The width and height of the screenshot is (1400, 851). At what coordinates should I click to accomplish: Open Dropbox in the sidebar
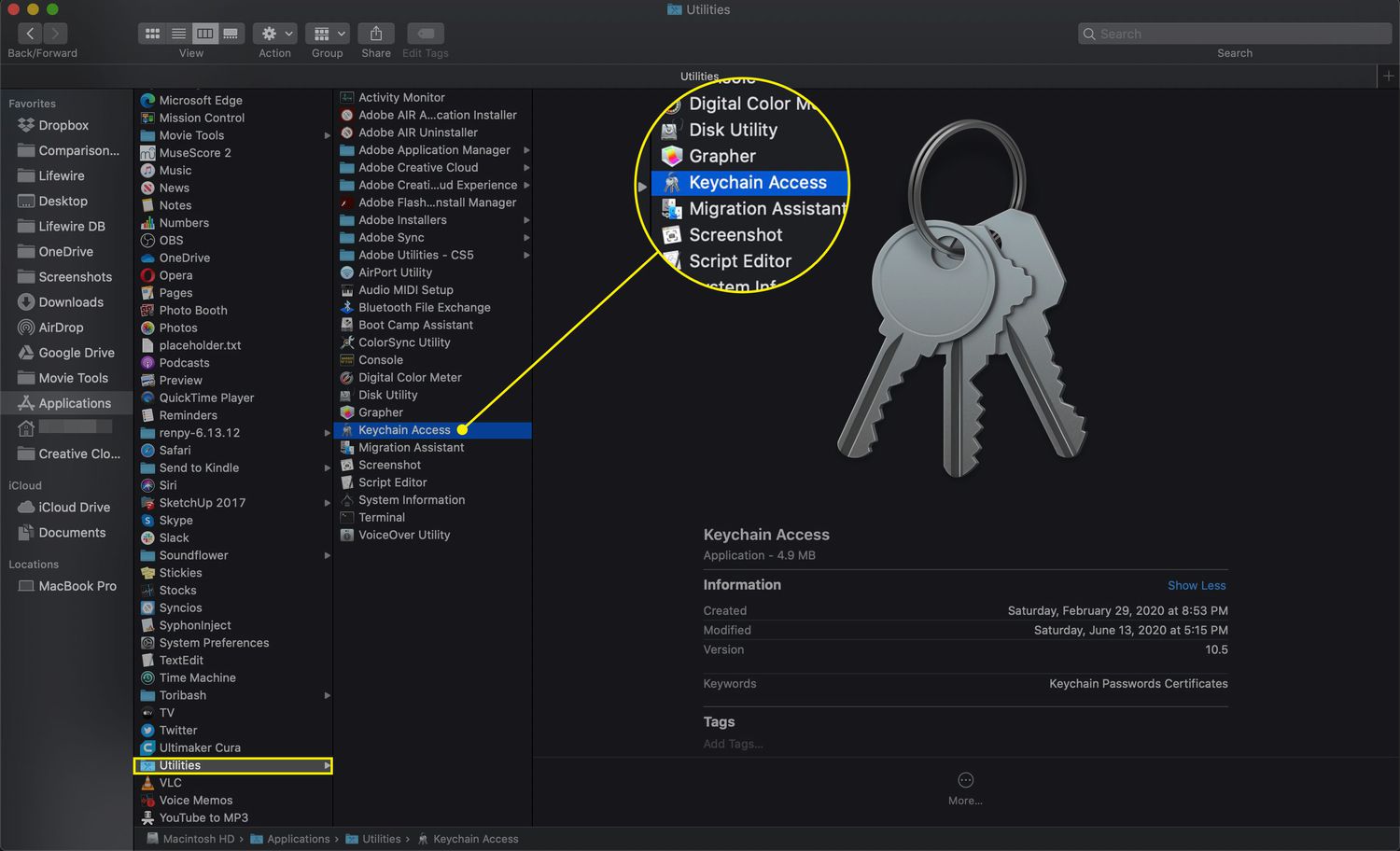[63, 125]
